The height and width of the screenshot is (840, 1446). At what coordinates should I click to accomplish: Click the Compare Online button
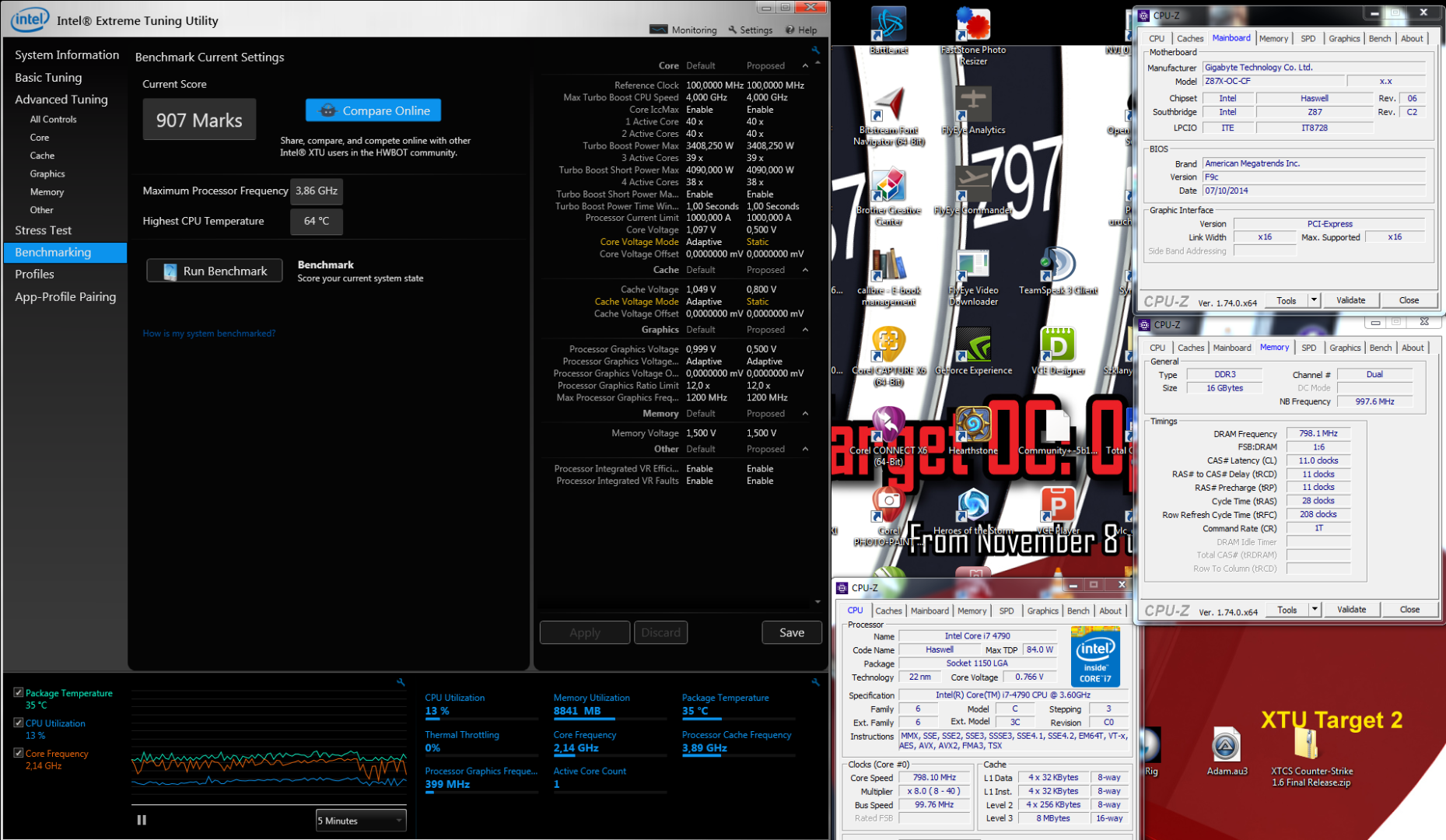(x=373, y=110)
